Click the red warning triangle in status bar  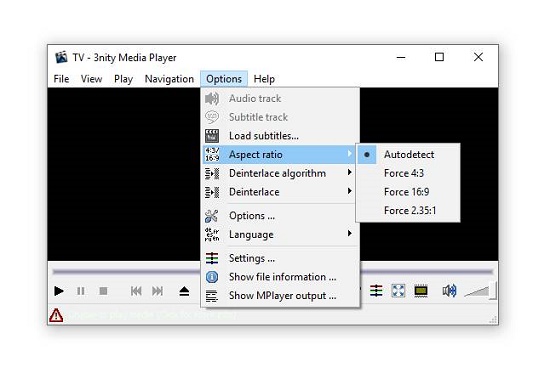[56, 315]
